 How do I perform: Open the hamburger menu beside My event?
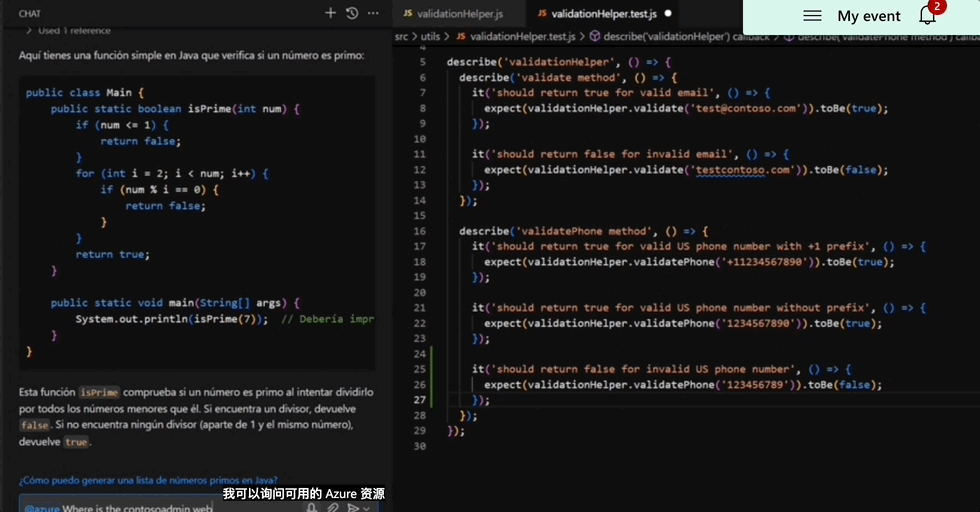[x=813, y=16]
